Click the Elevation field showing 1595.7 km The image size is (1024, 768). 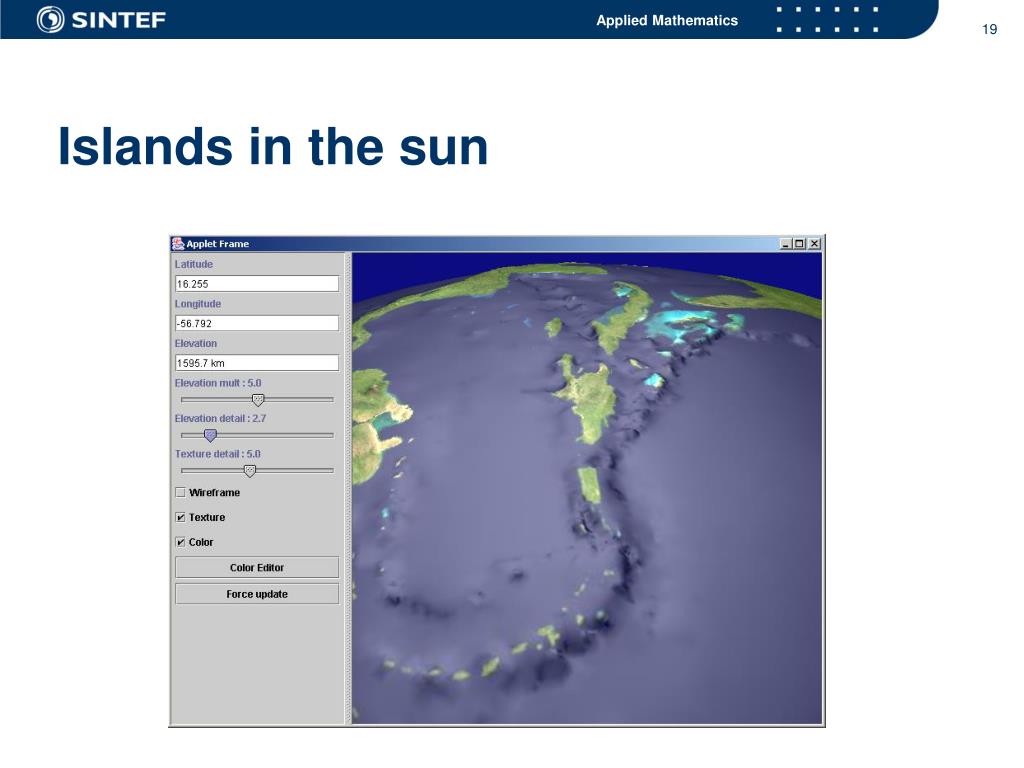point(257,362)
